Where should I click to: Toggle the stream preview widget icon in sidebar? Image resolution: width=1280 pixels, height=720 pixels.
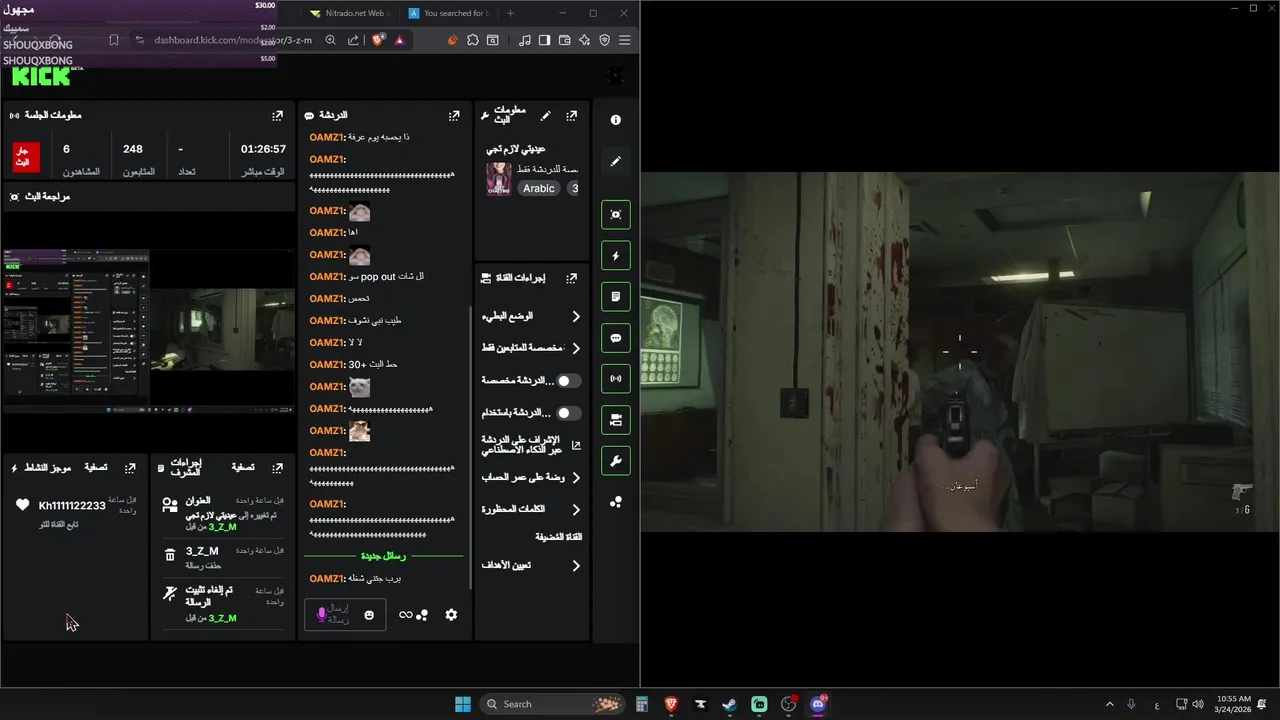[616, 214]
